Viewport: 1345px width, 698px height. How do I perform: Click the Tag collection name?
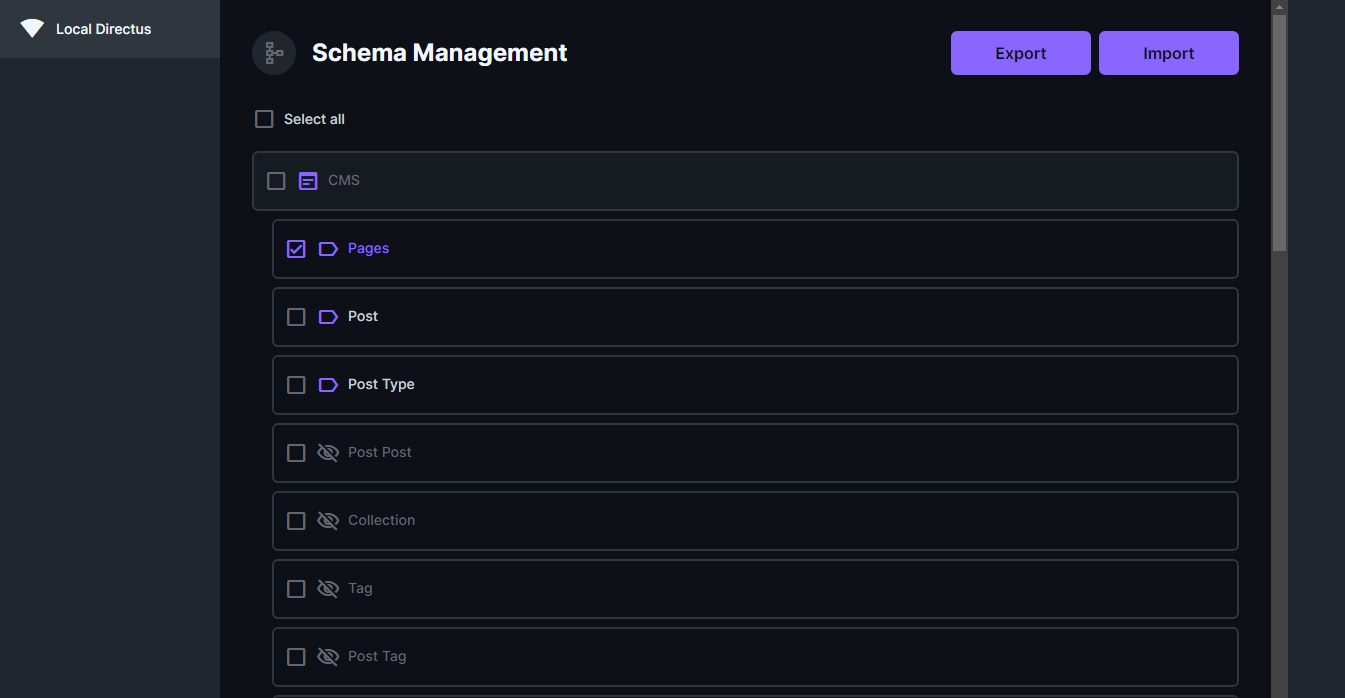tap(360, 588)
